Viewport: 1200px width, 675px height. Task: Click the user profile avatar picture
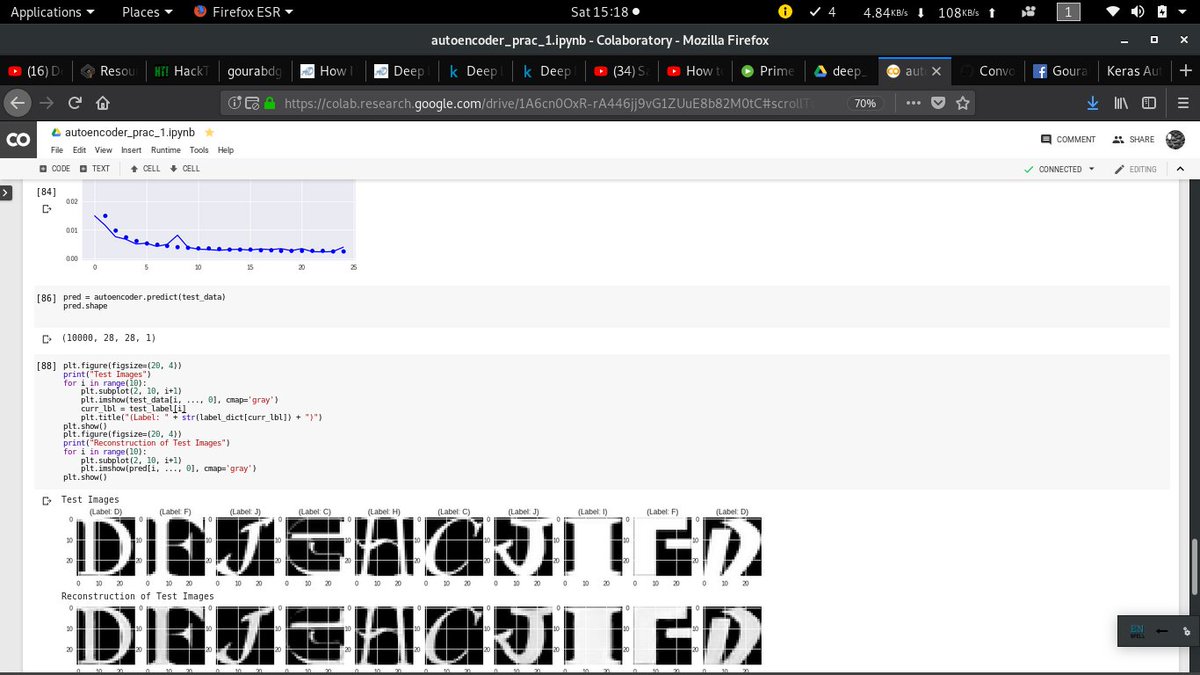coord(1175,139)
